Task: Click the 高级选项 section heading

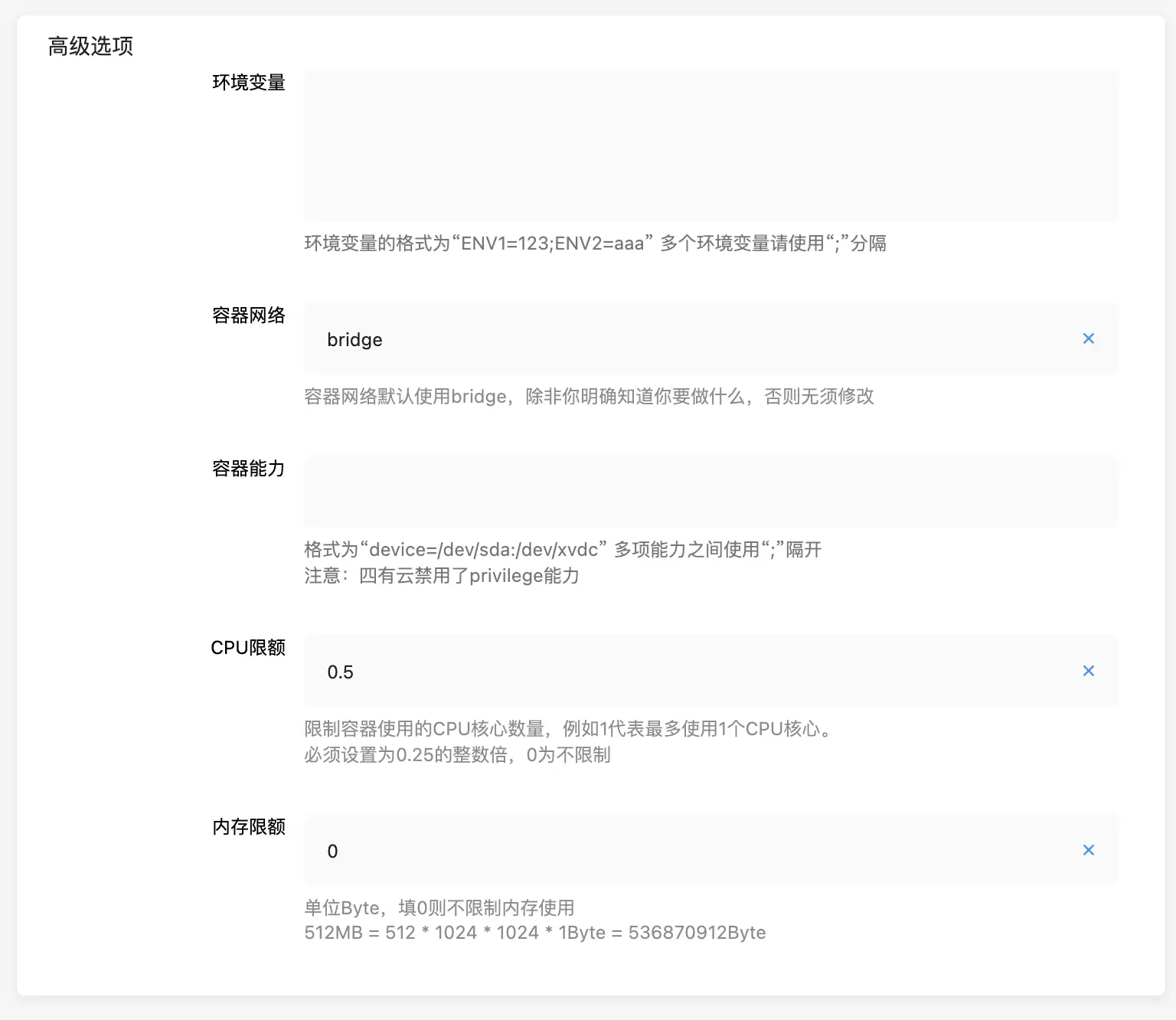Action: (x=90, y=47)
